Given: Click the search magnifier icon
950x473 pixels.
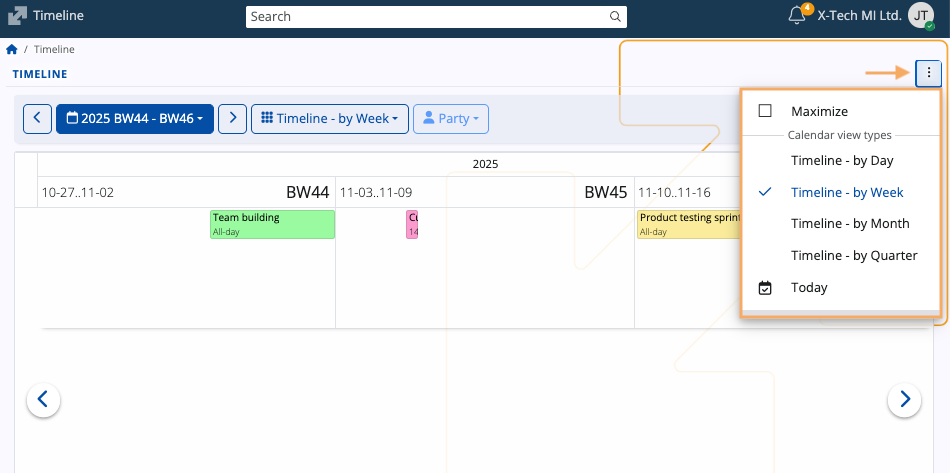Looking at the screenshot, I should pyautogui.click(x=616, y=16).
